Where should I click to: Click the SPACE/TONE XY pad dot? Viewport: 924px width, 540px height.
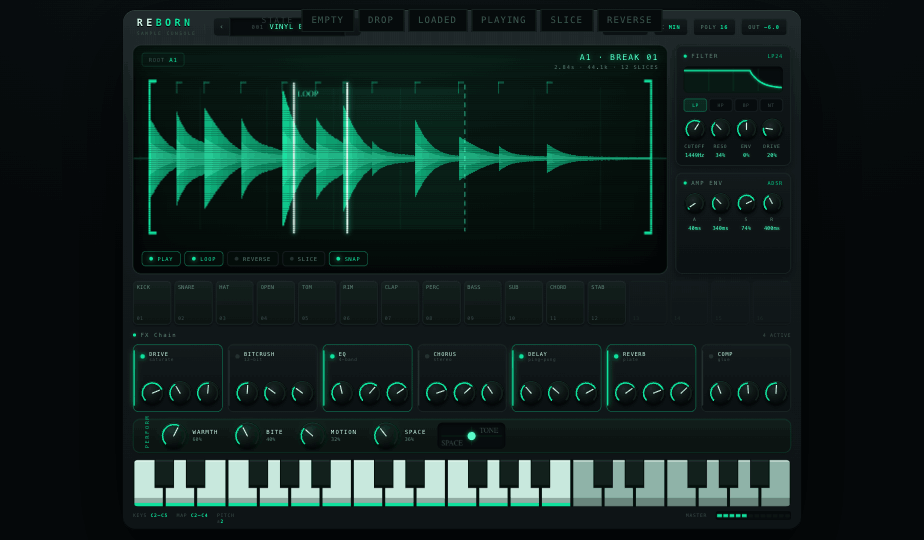click(471, 436)
